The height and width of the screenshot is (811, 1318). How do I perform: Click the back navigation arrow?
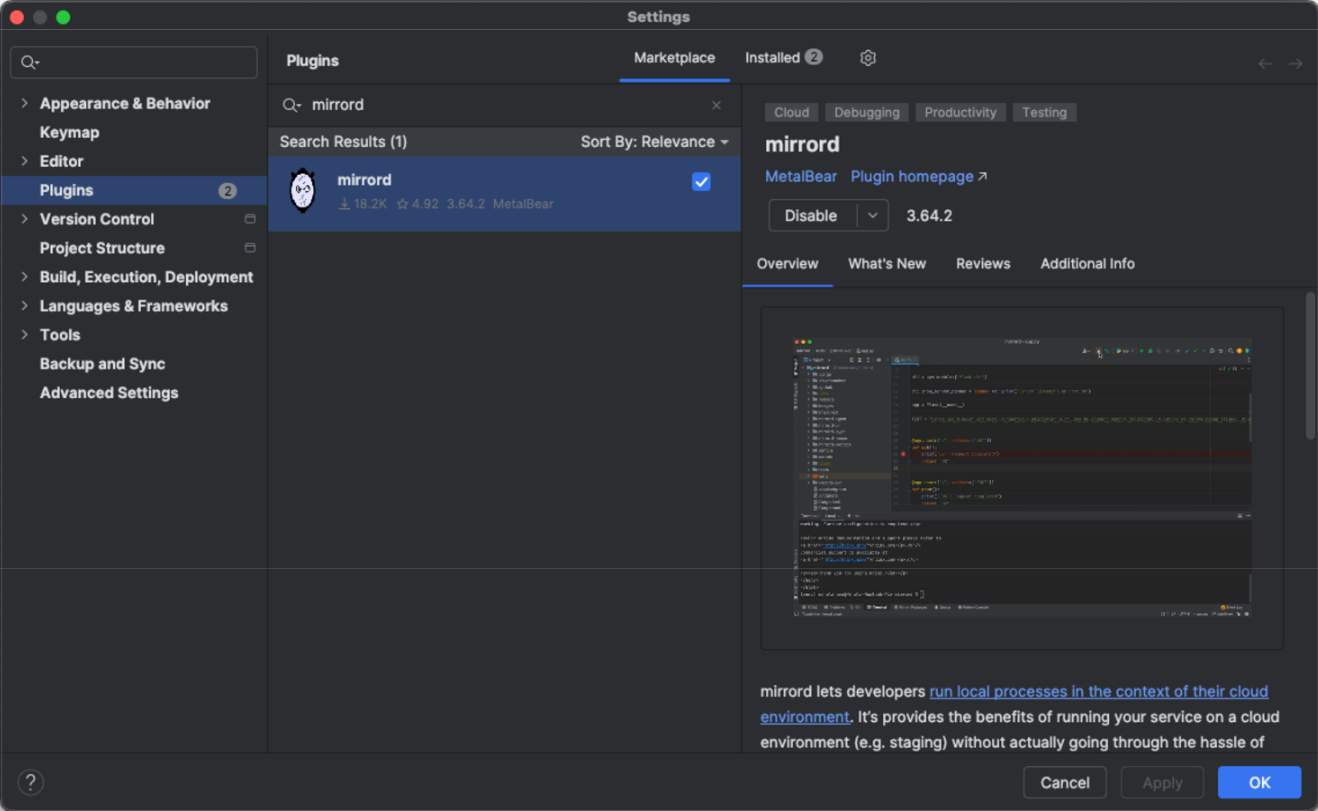pyautogui.click(x=1265, y=63)
